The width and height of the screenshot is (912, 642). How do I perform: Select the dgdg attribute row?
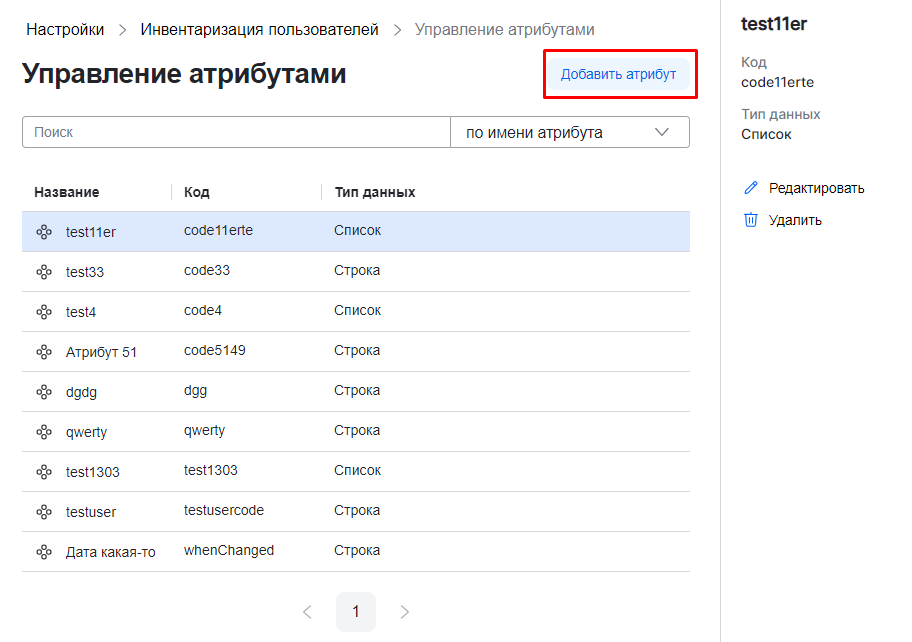click(355, 391)
